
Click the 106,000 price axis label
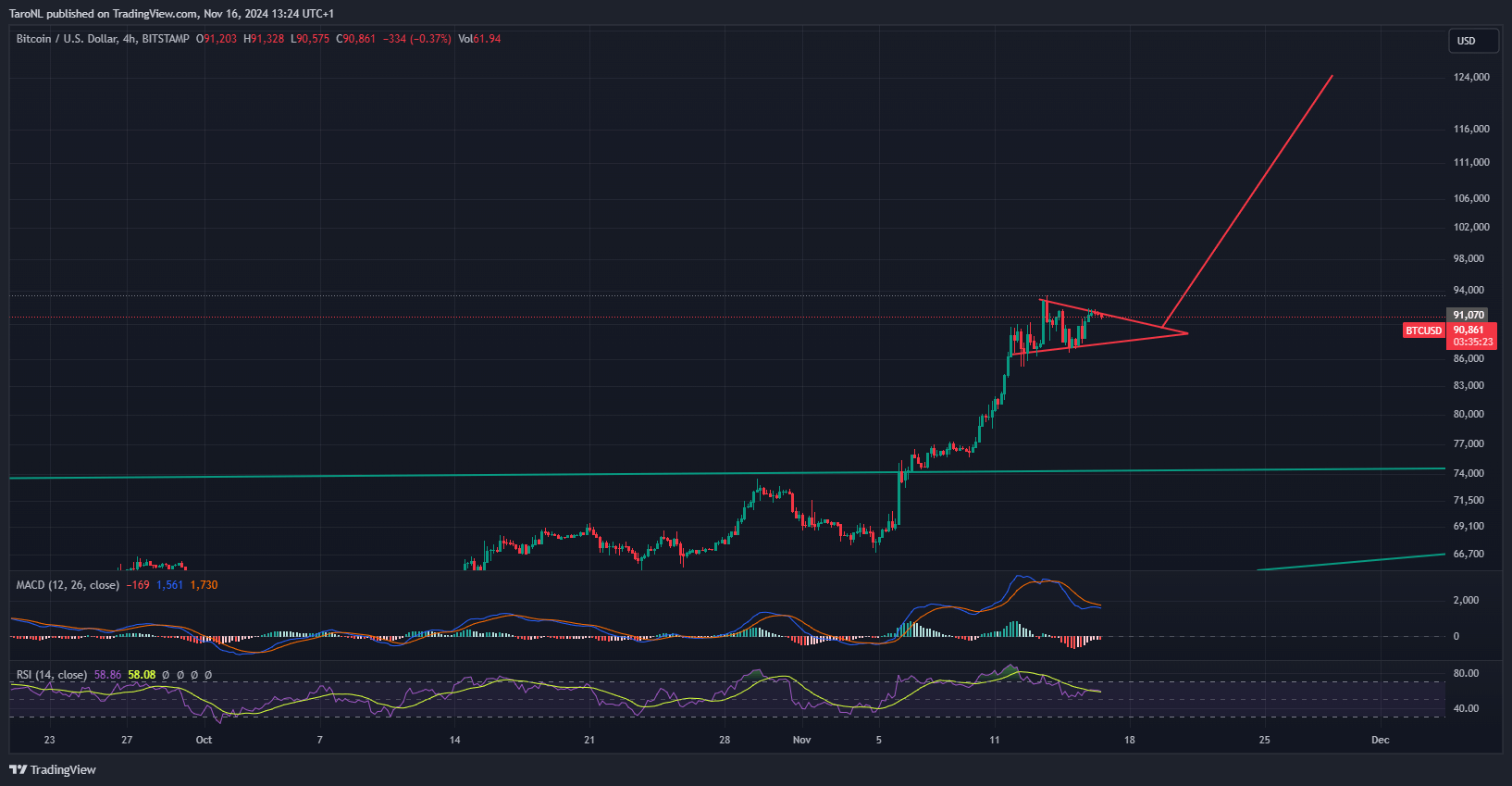(1471, 198)
